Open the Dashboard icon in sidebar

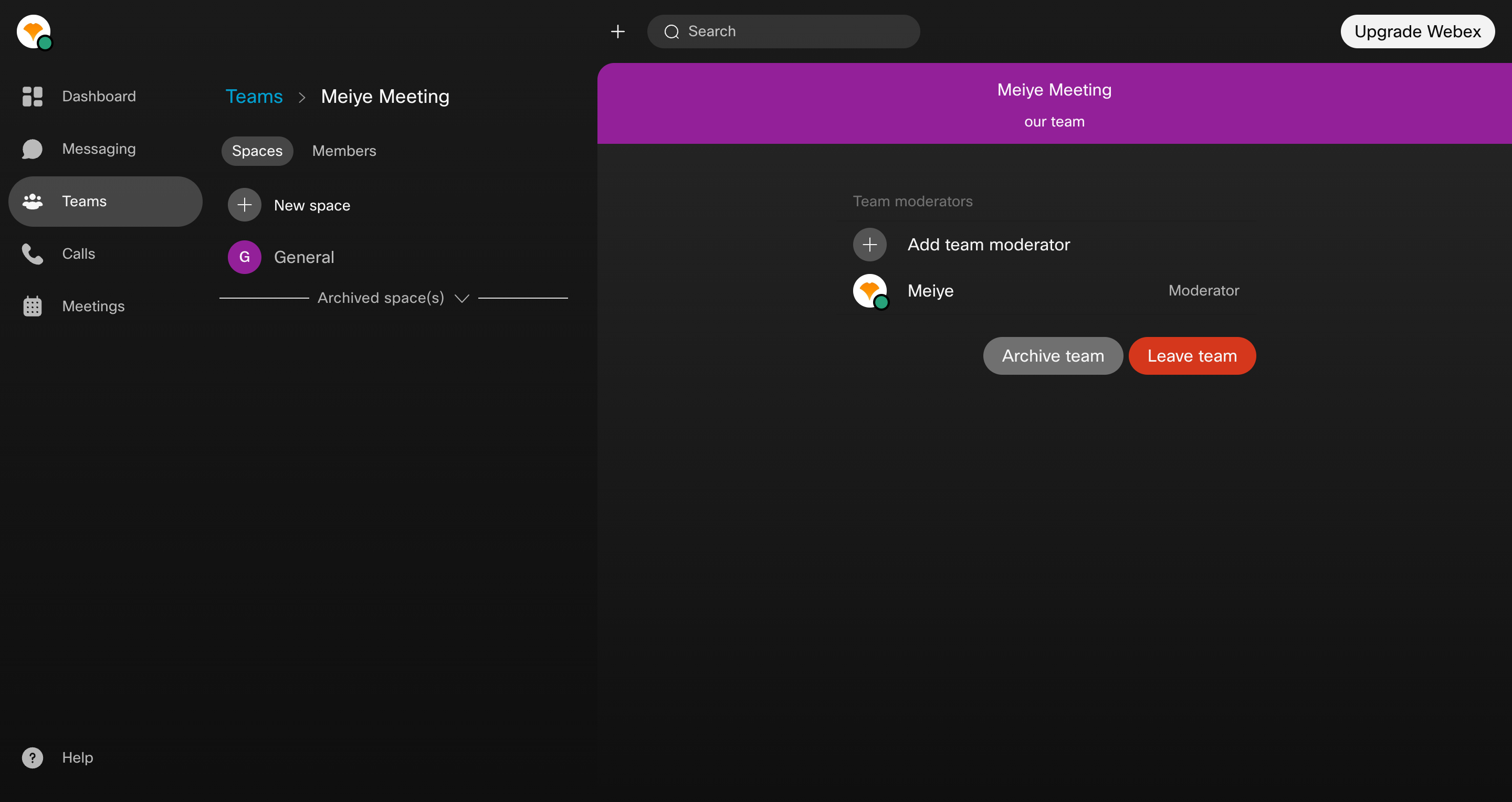point(32,96)
